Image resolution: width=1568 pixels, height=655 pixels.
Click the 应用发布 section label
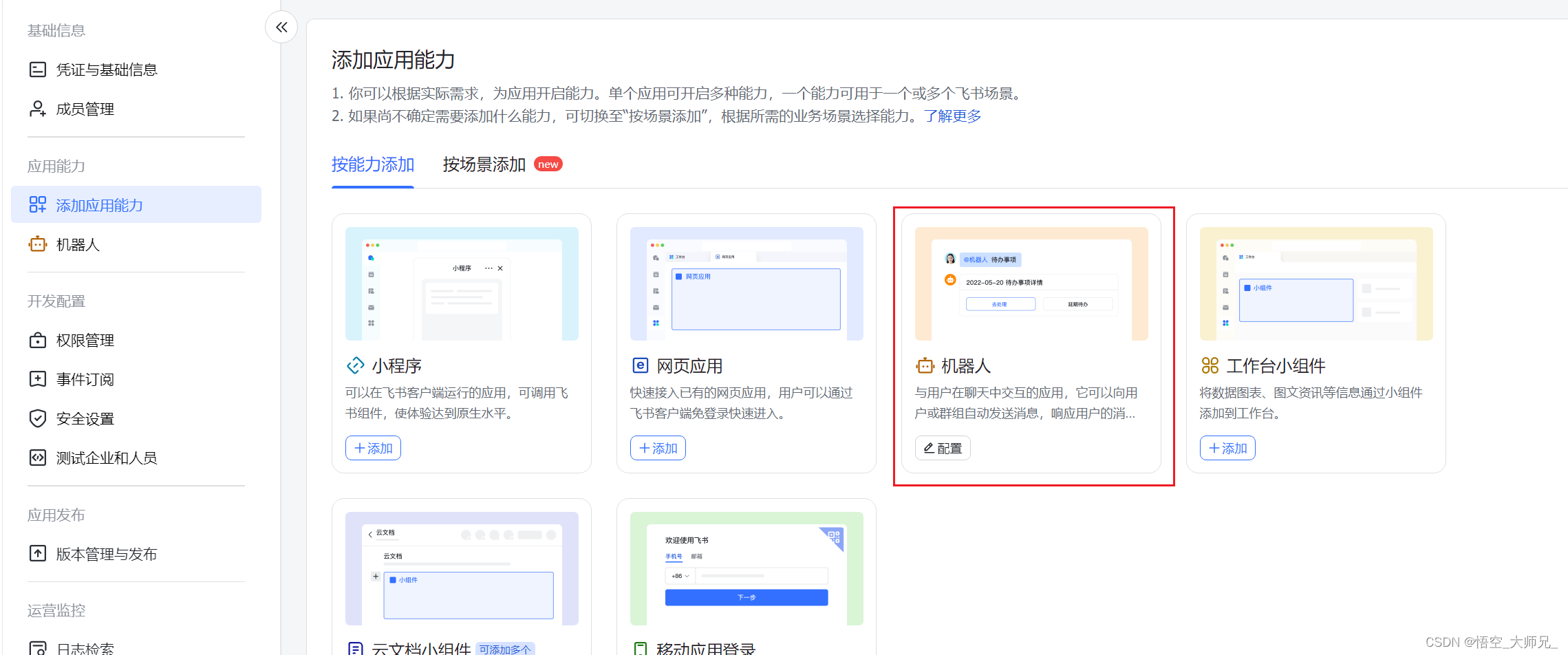click(56, 515)
